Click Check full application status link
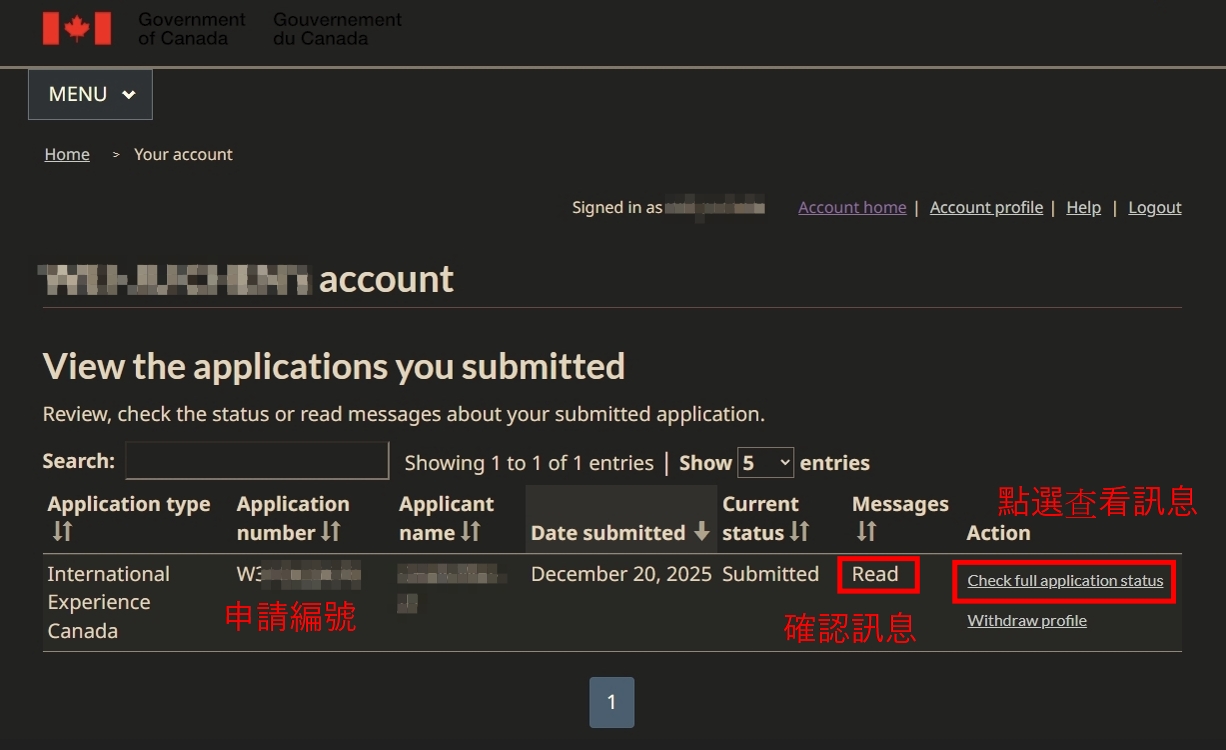The width and height of the screenshot is (1226, 750). [1065, 581]
